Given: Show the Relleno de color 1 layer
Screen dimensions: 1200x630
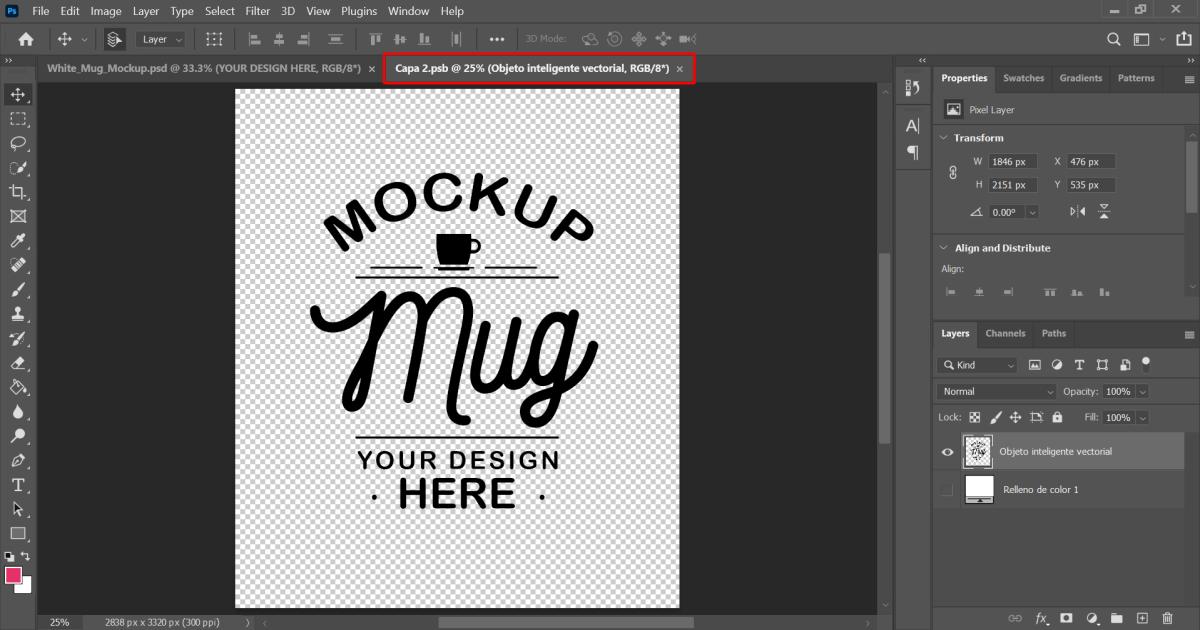Looking at the screenshot, I should pos(946,489).
